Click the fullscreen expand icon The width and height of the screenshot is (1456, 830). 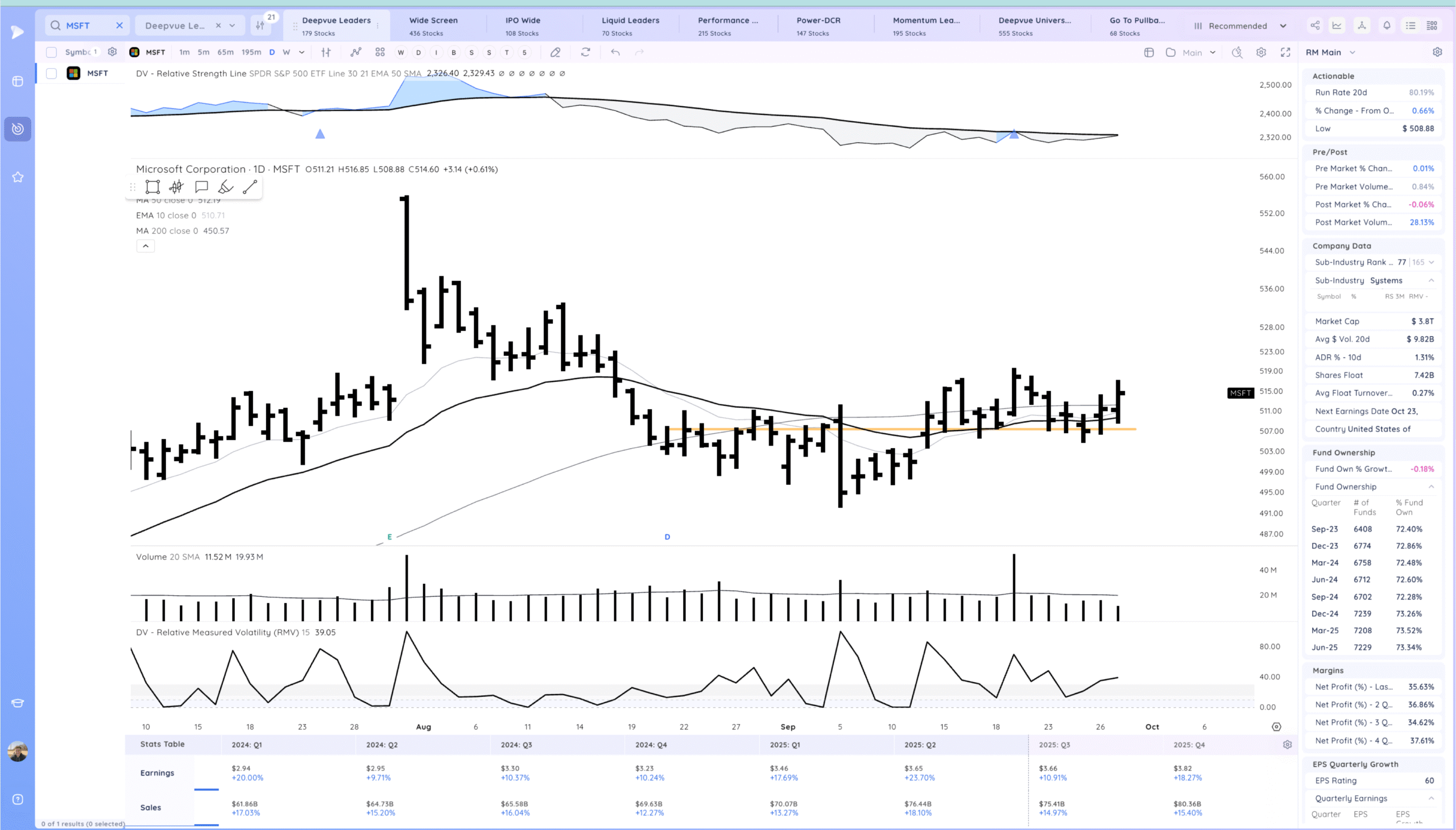click(x=1285, y=52)
